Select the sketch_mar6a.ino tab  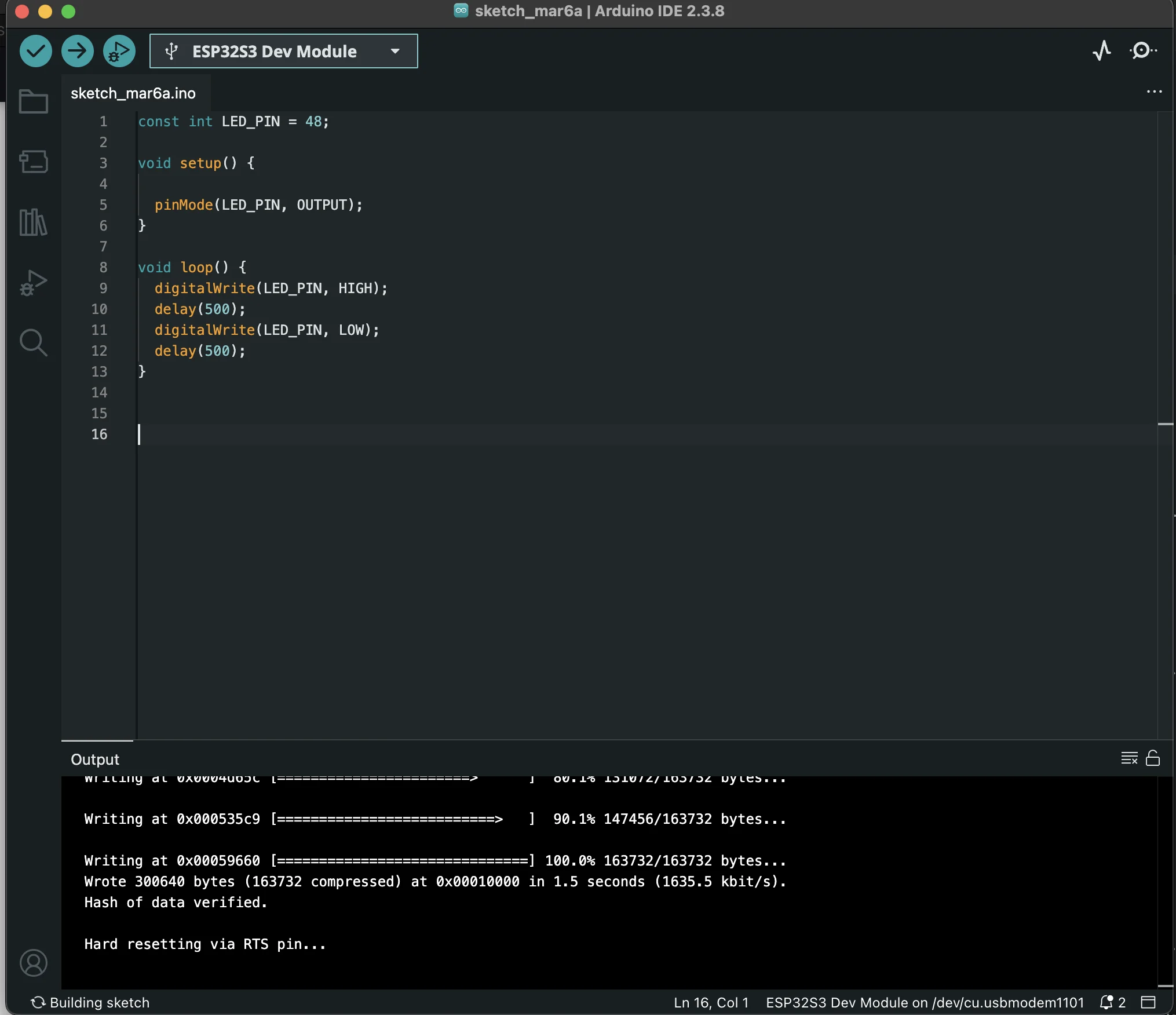133,93
